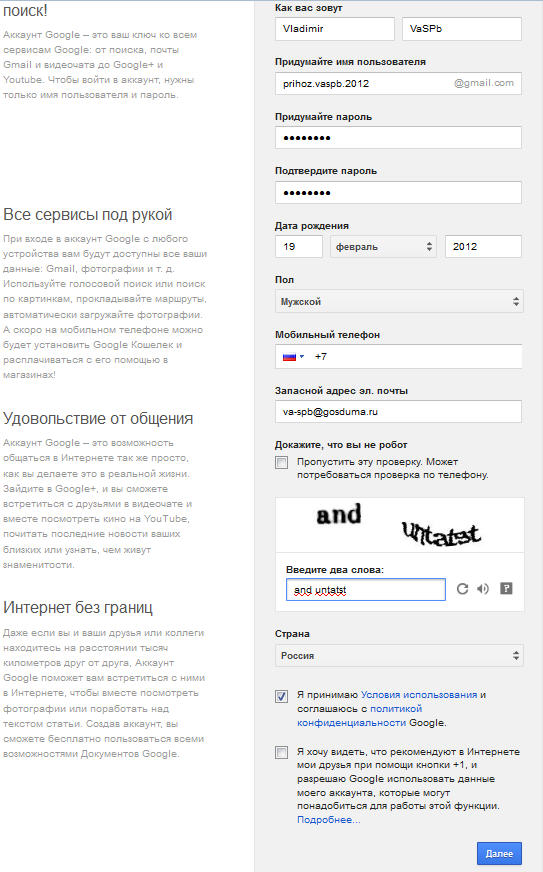Open the birth month dropdown showing февраль
Image resolution: width=543 pixels, height=872 pixels.
[x=383, y=246]
